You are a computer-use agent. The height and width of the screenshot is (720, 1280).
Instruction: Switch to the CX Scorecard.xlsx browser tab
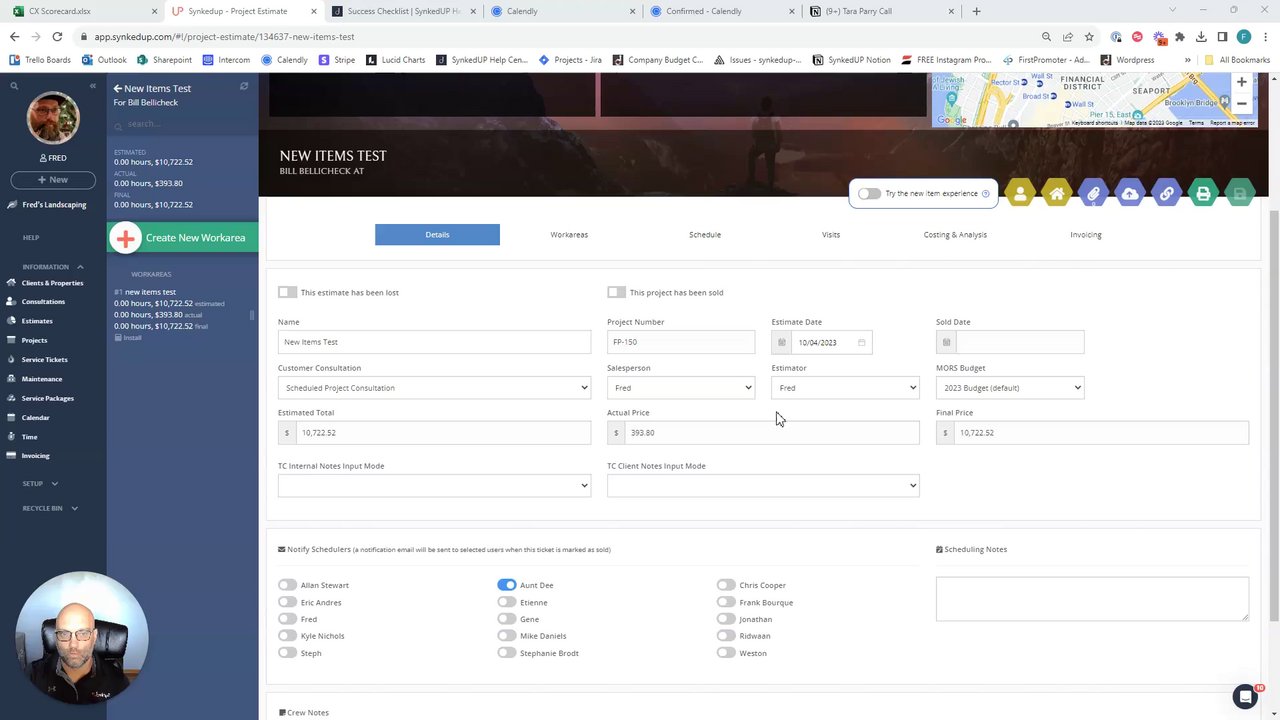[83, 11]
